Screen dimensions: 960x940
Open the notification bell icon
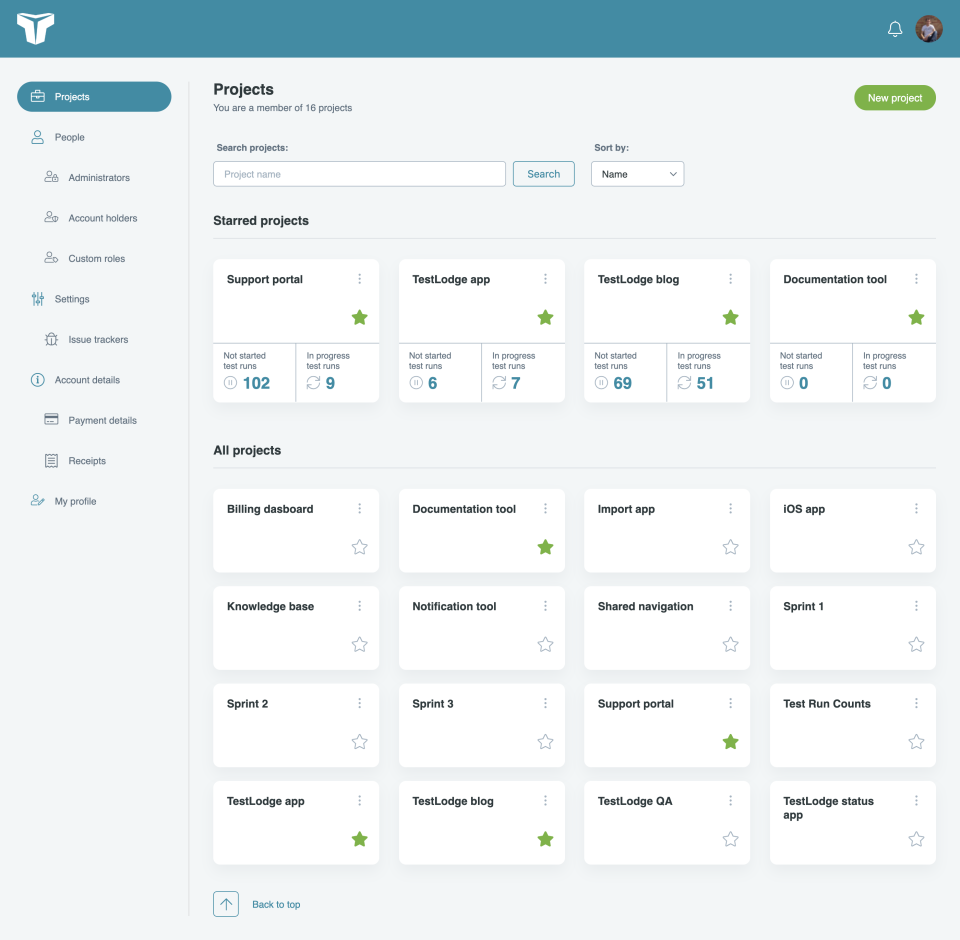point(895,29)
